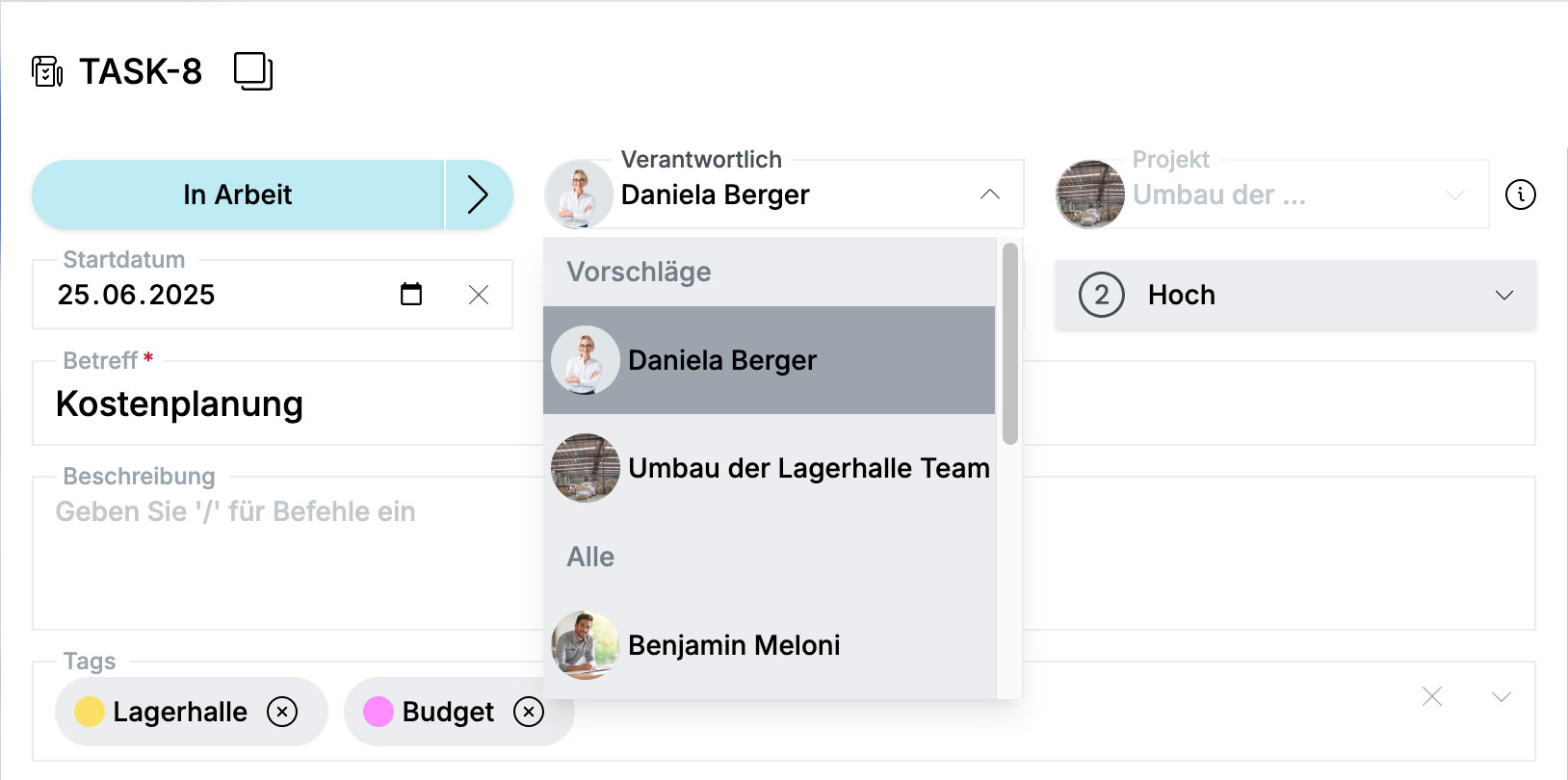
Task: Advance status with the arrow next to In Arbeit
Action: pos(479,195)
